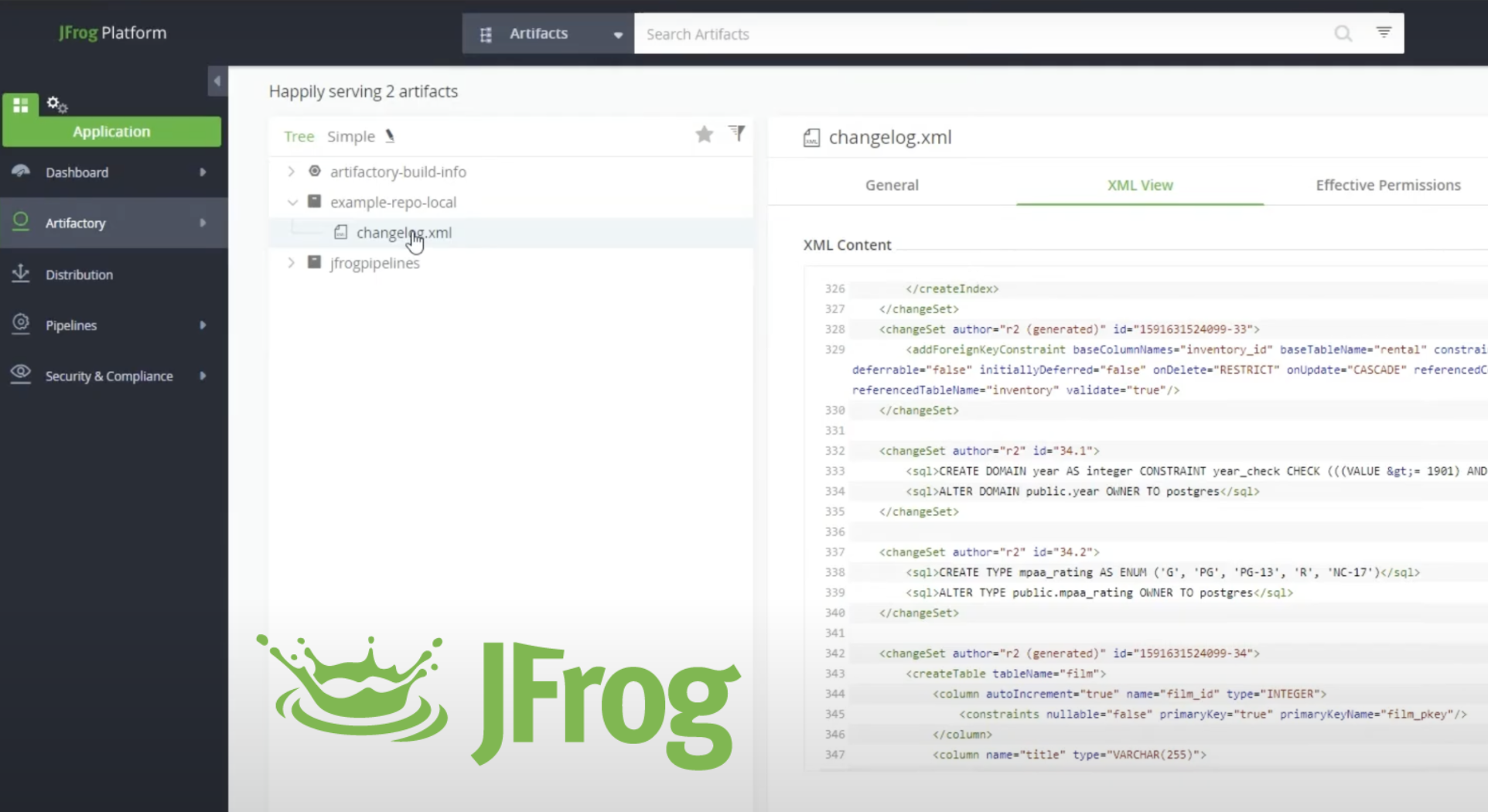The width and height of the screenshot is (1488, 812).
Task: Expand Security & Compliance submenu arrow
Action: click(203, 376)
